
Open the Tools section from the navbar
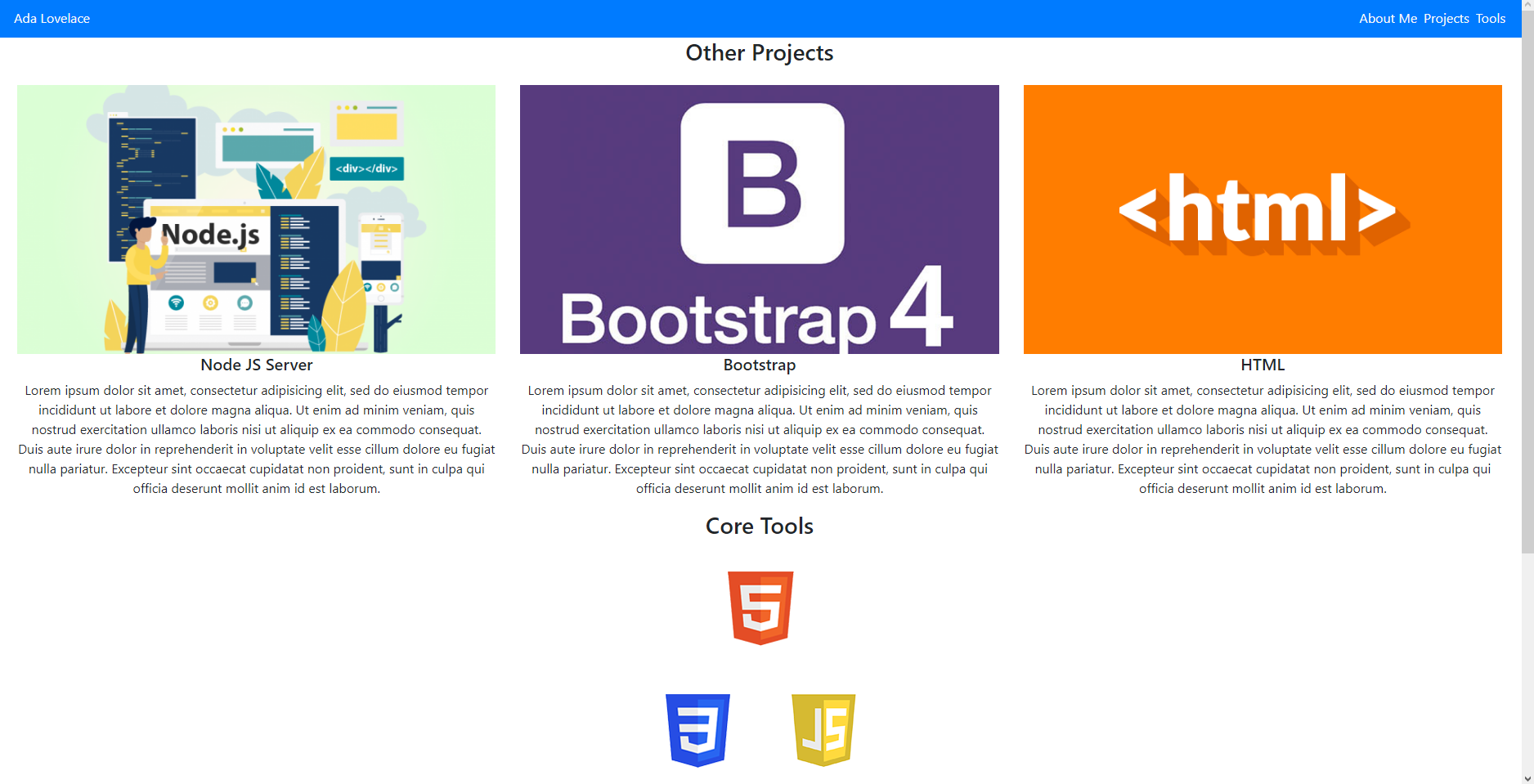(x=1491, y=18)
